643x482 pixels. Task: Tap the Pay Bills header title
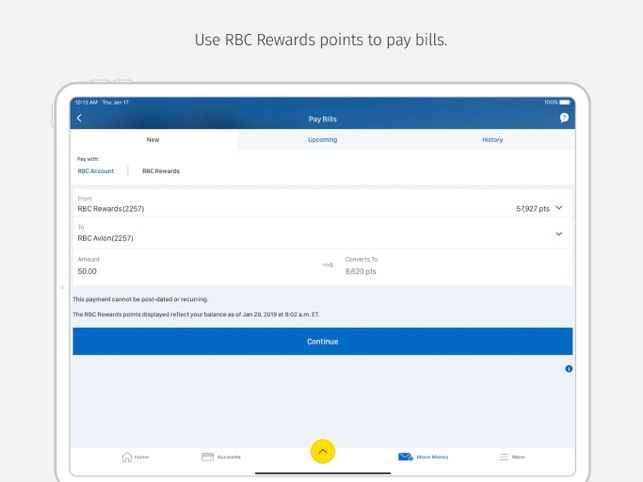(323, 119)
